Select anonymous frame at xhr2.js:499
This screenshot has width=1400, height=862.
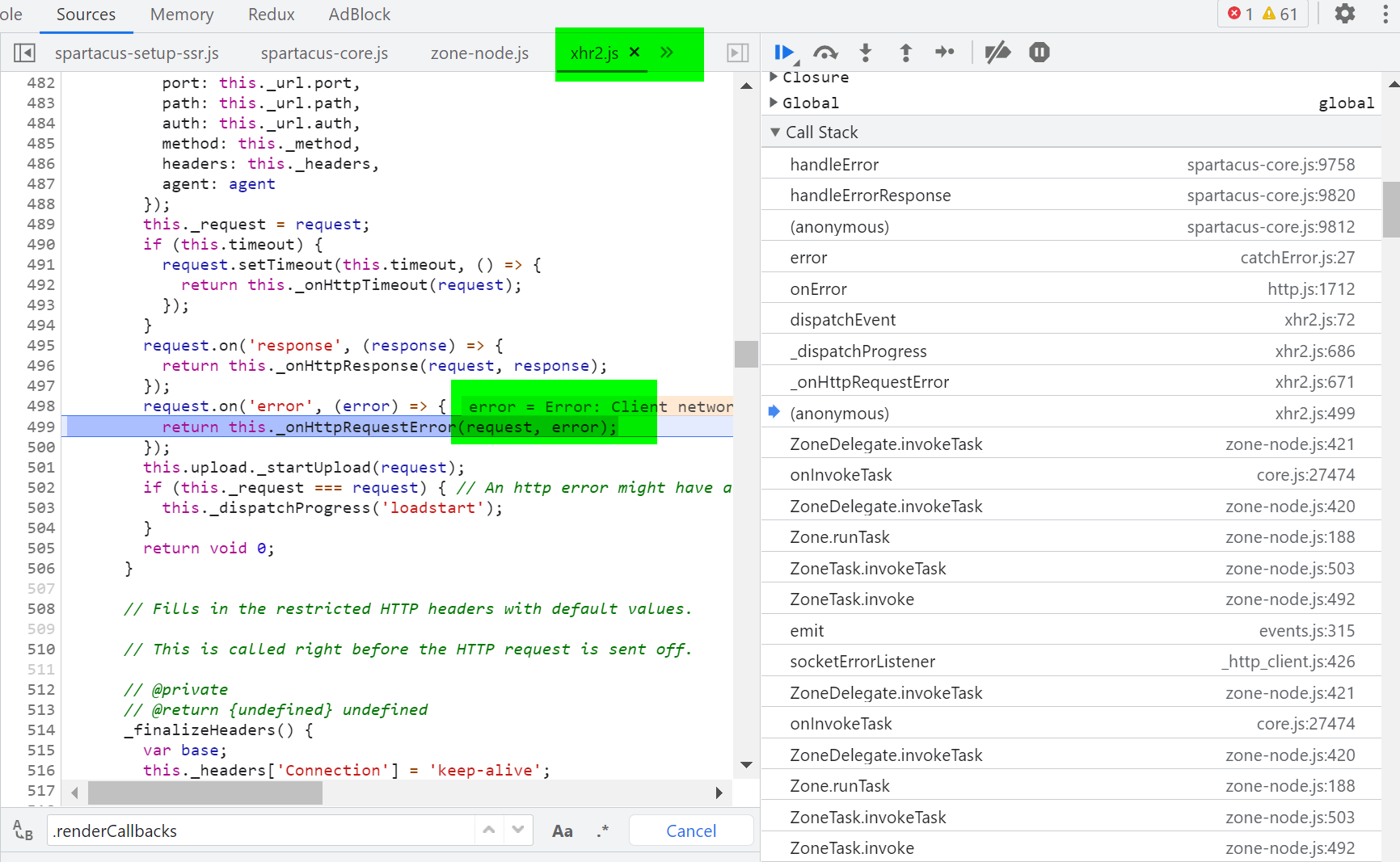1071,414
